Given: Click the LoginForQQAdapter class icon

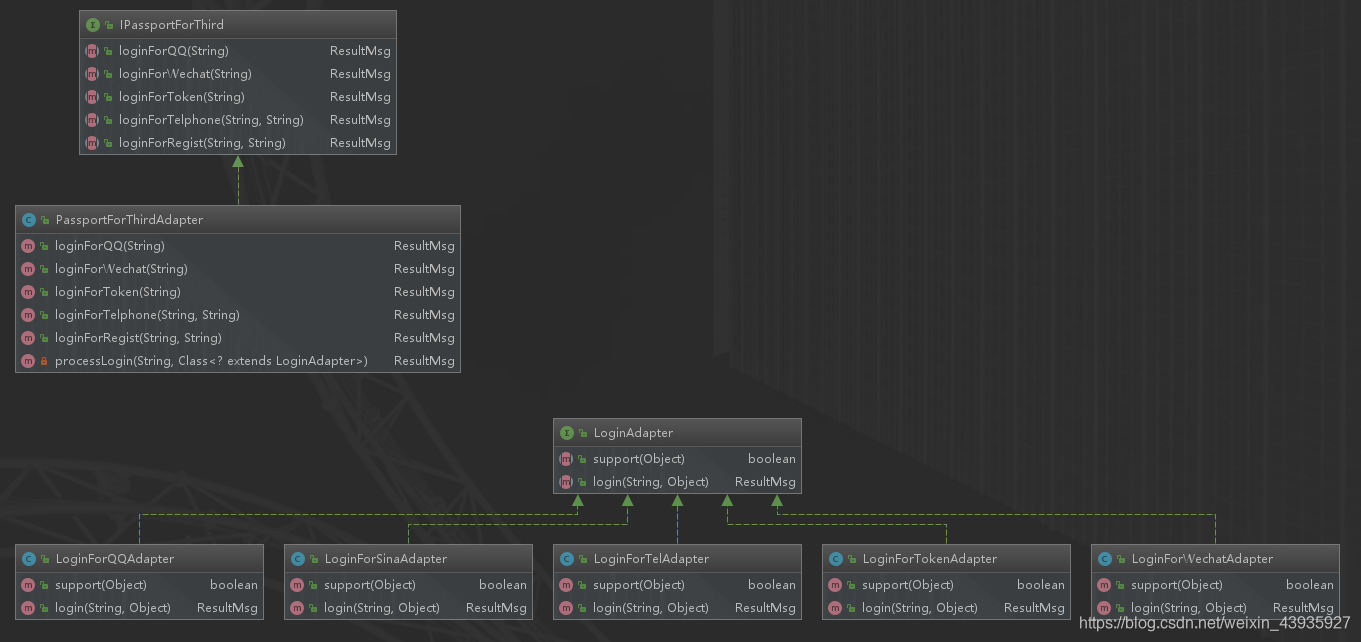Looking at the screenshot, I should (x=29, y=559).
